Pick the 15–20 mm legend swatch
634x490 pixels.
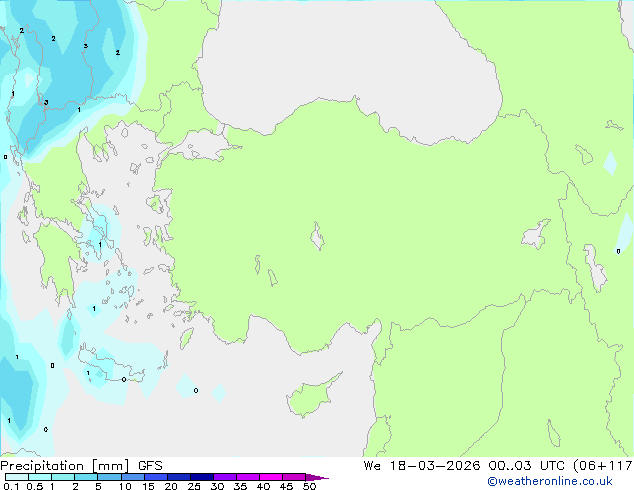pos(155,477)
